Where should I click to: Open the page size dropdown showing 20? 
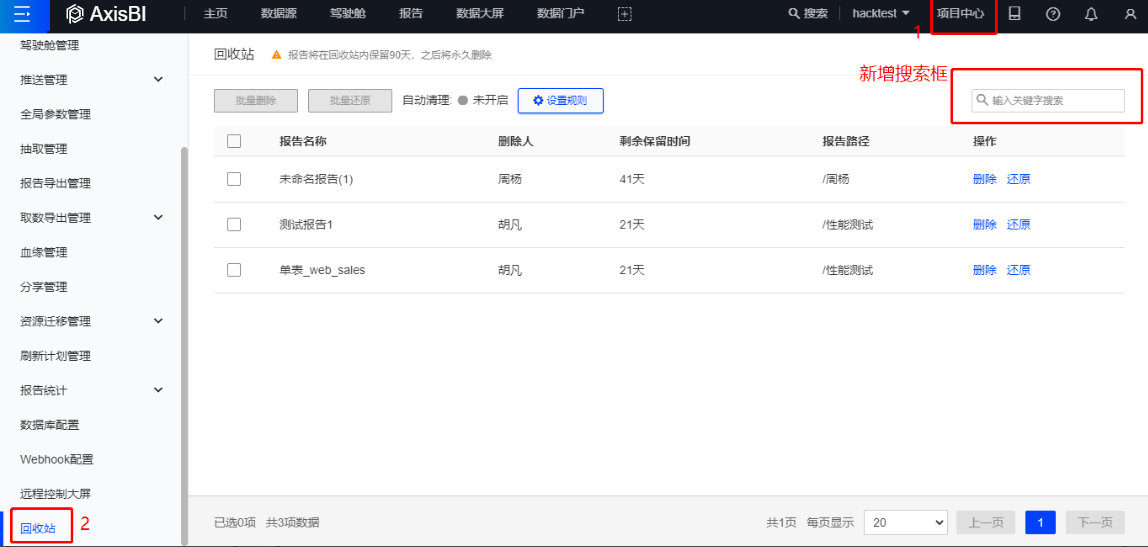click(904, 522)
